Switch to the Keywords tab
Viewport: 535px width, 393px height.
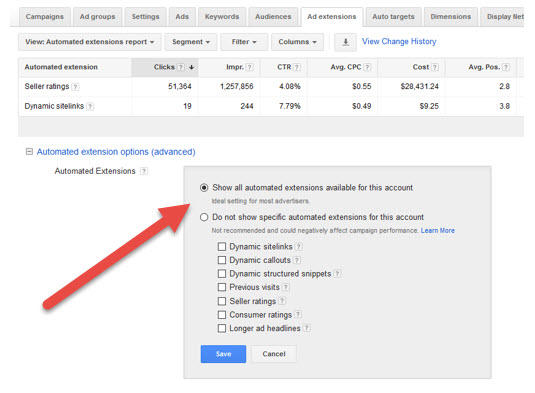coord(222,17)
